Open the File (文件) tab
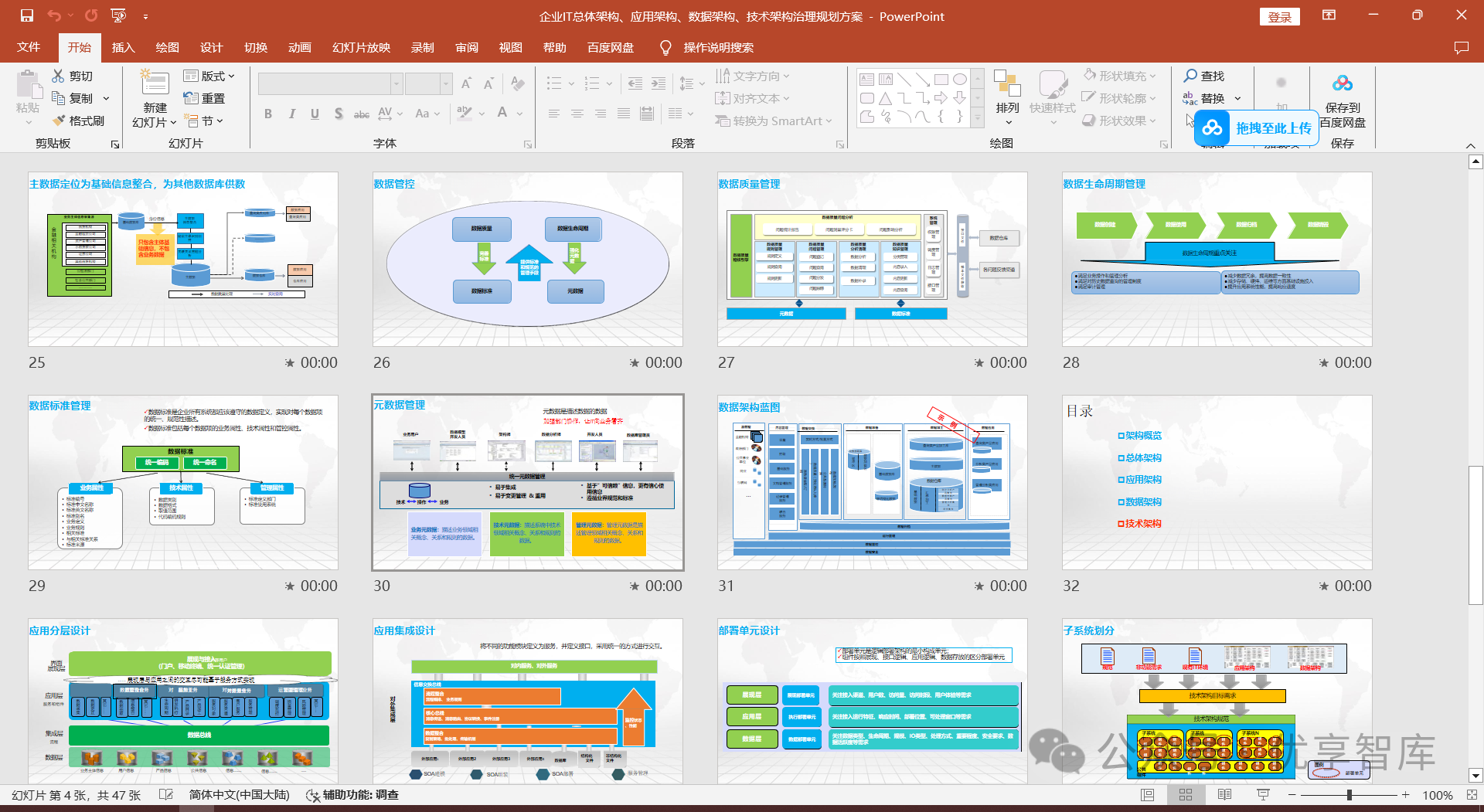 [29, 47]
